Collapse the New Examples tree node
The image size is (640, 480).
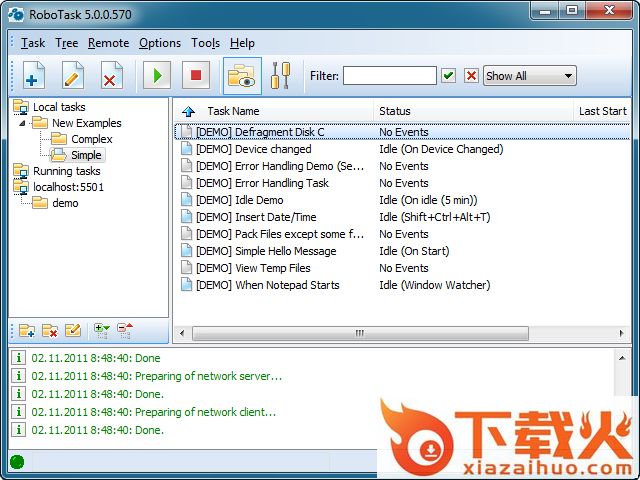pyautogui.click(x=22, y=123)
